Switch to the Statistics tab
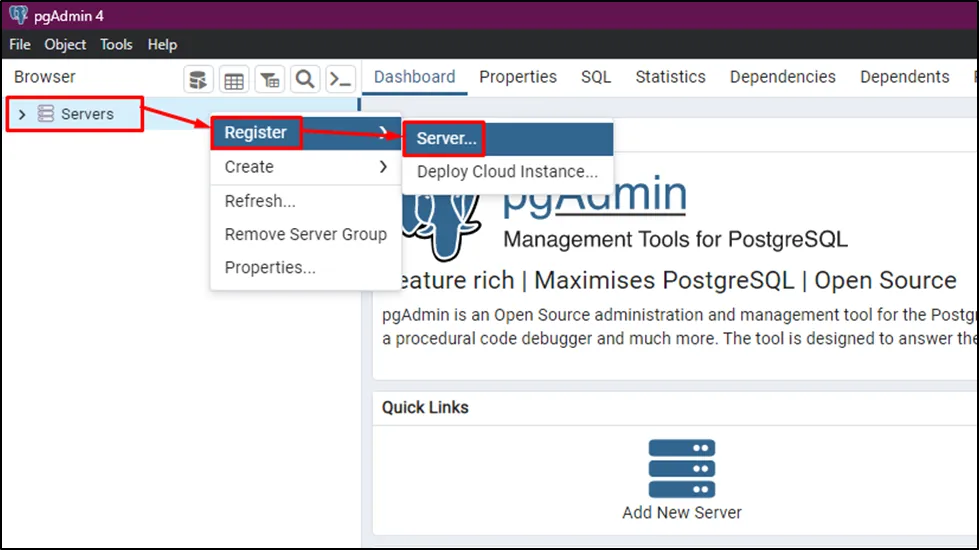This screenshot has width=979, height=550. [x=671, y=77]
